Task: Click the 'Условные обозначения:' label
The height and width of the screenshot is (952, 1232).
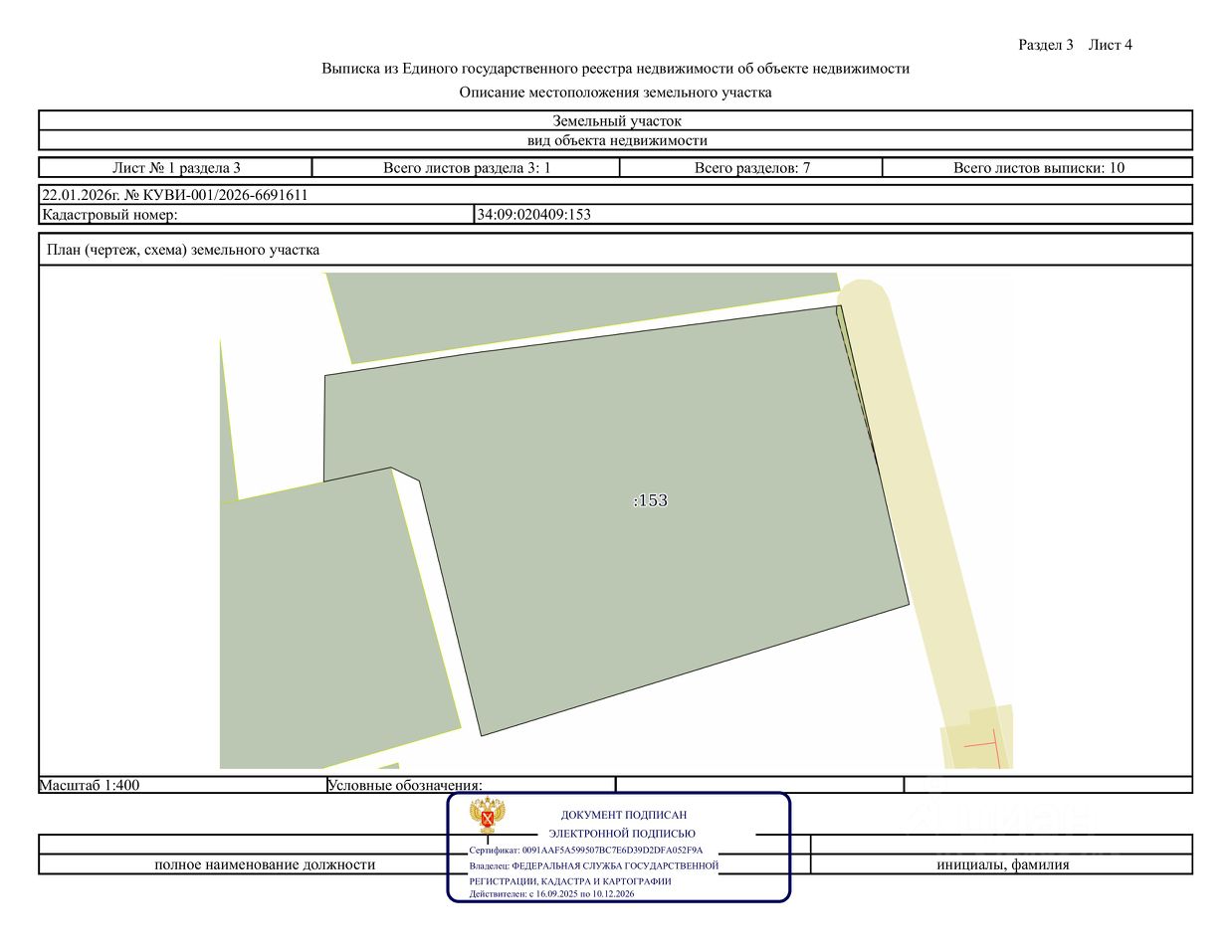Action: tap(405, 785)
